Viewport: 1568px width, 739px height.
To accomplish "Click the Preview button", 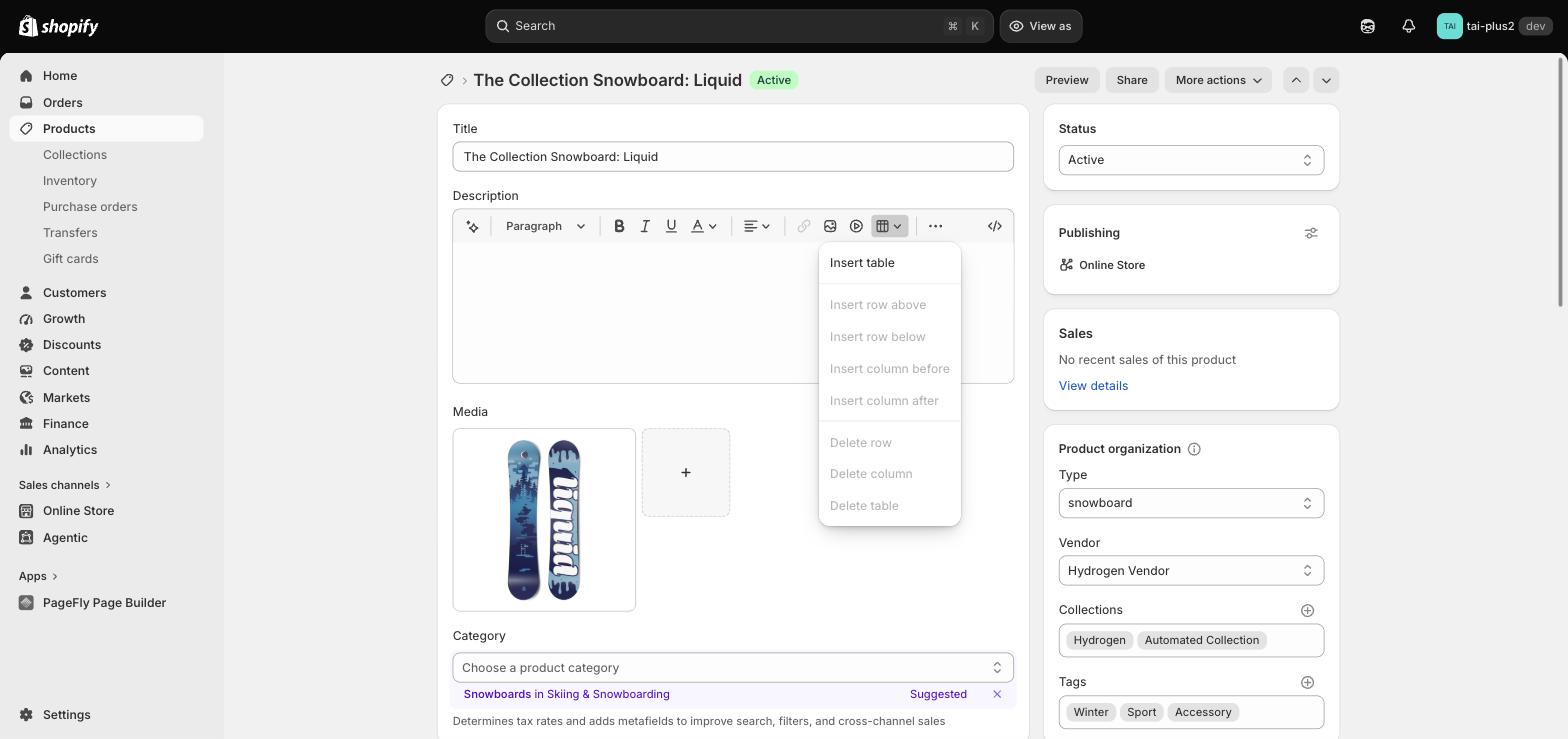I will point(1067,80).
